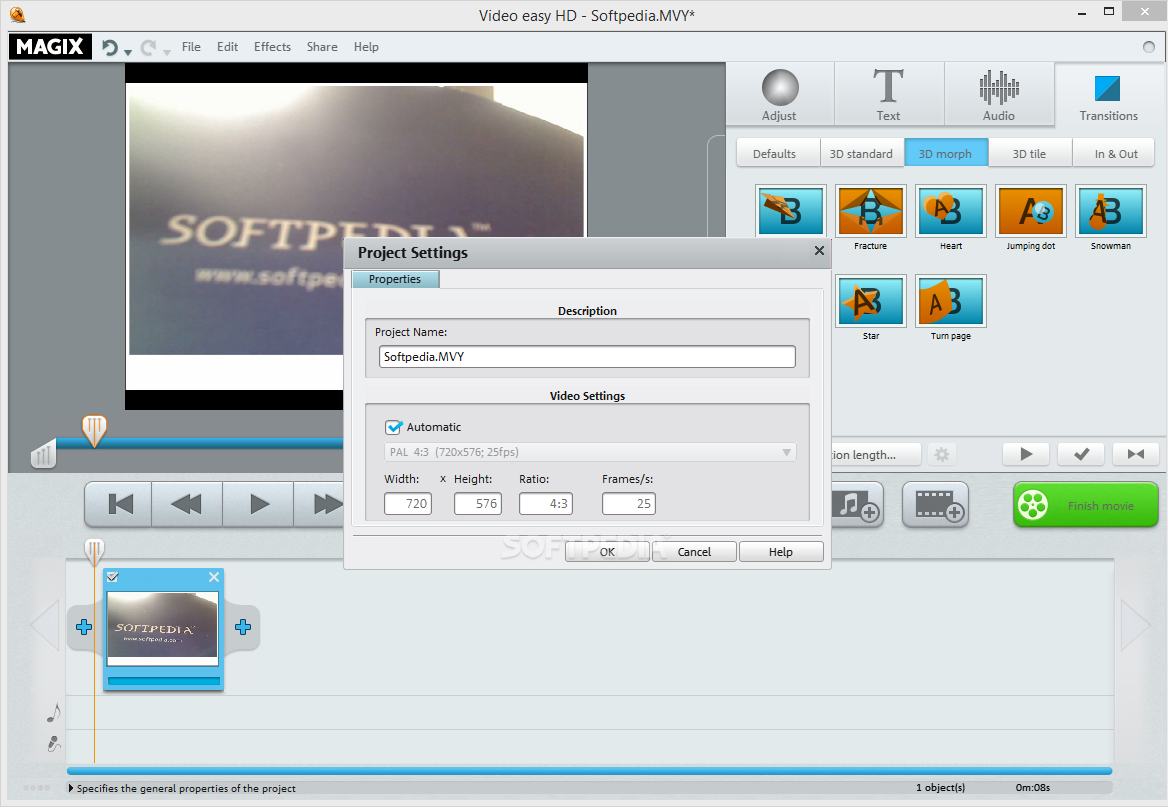Click the MAGIX logo
Screen dimensions: 1168x807
[x=50, y=46]
